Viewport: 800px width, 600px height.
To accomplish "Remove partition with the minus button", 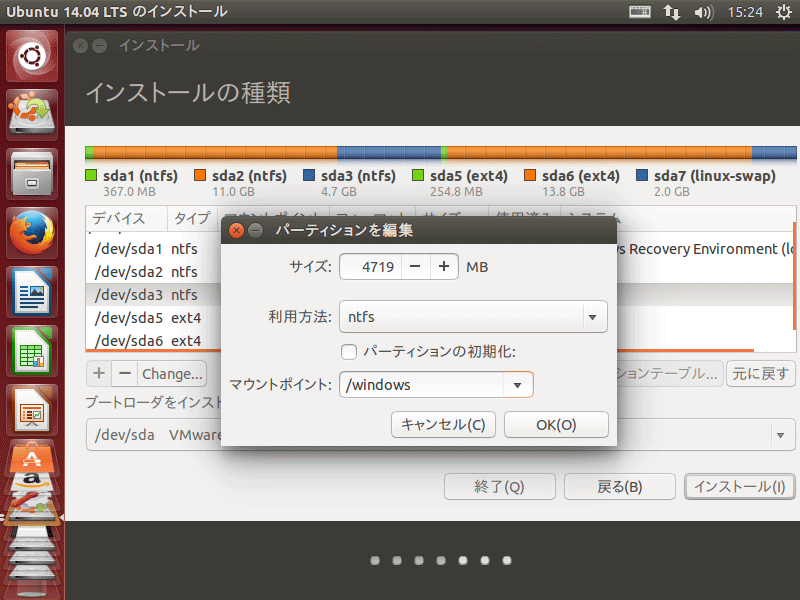I will coord(124,373).
